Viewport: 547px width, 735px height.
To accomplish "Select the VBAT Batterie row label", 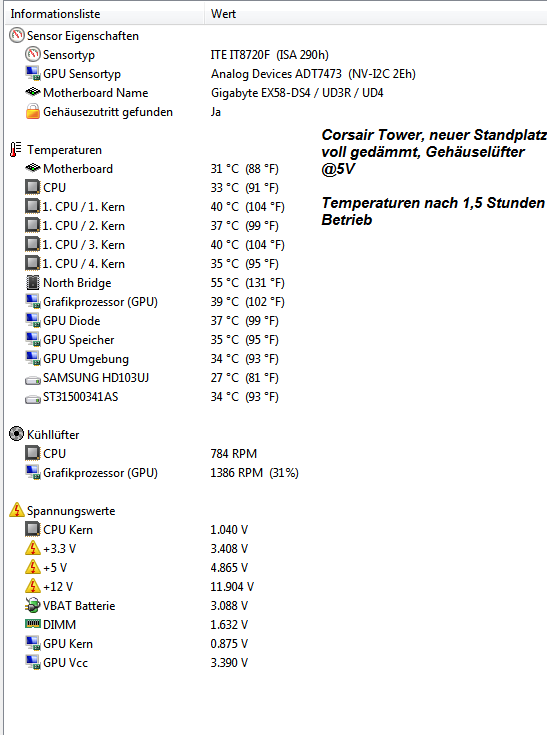I will click(79, 606).
